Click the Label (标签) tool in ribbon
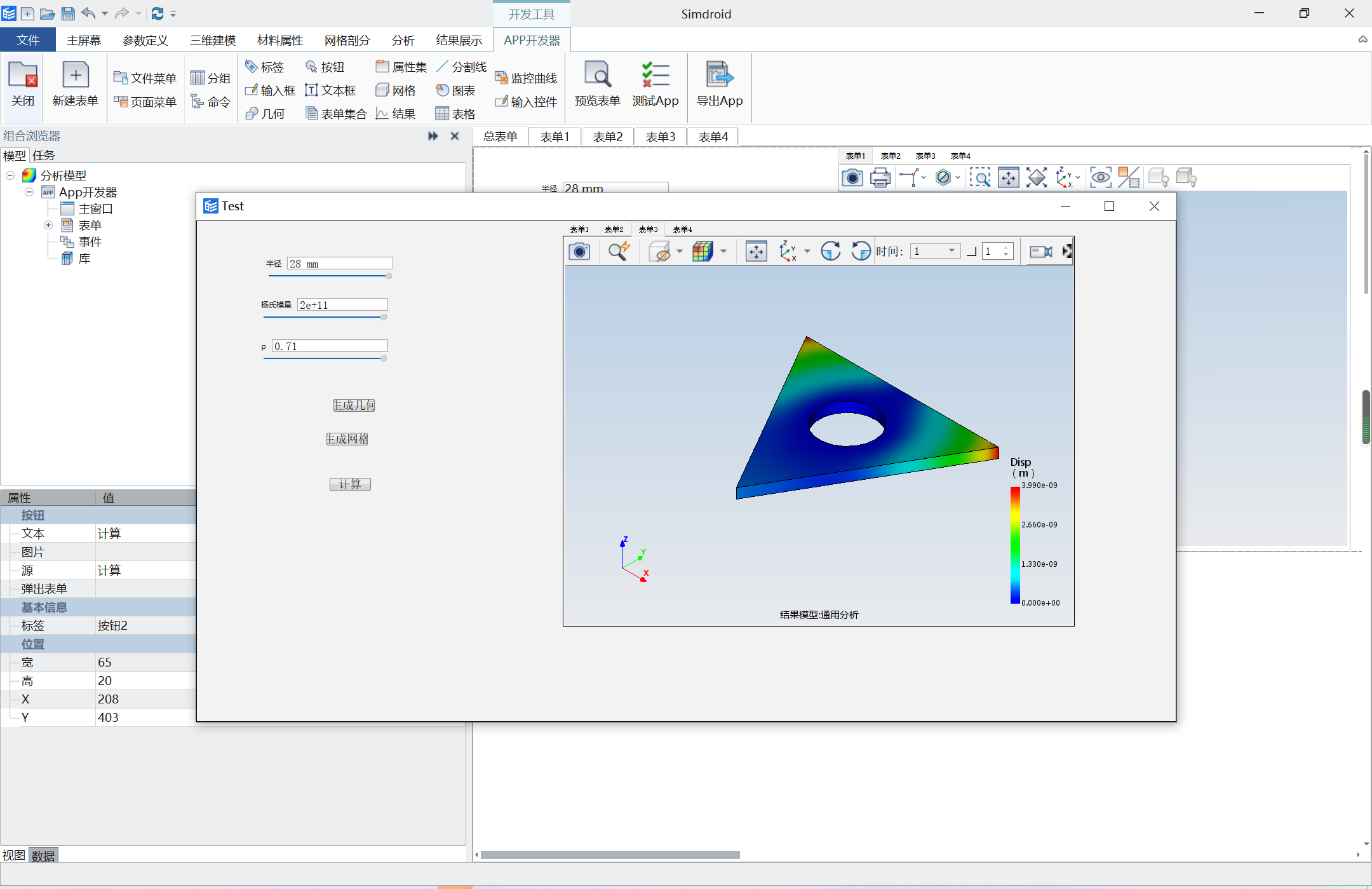This screenshot has width=1372, height=889. 264,67
